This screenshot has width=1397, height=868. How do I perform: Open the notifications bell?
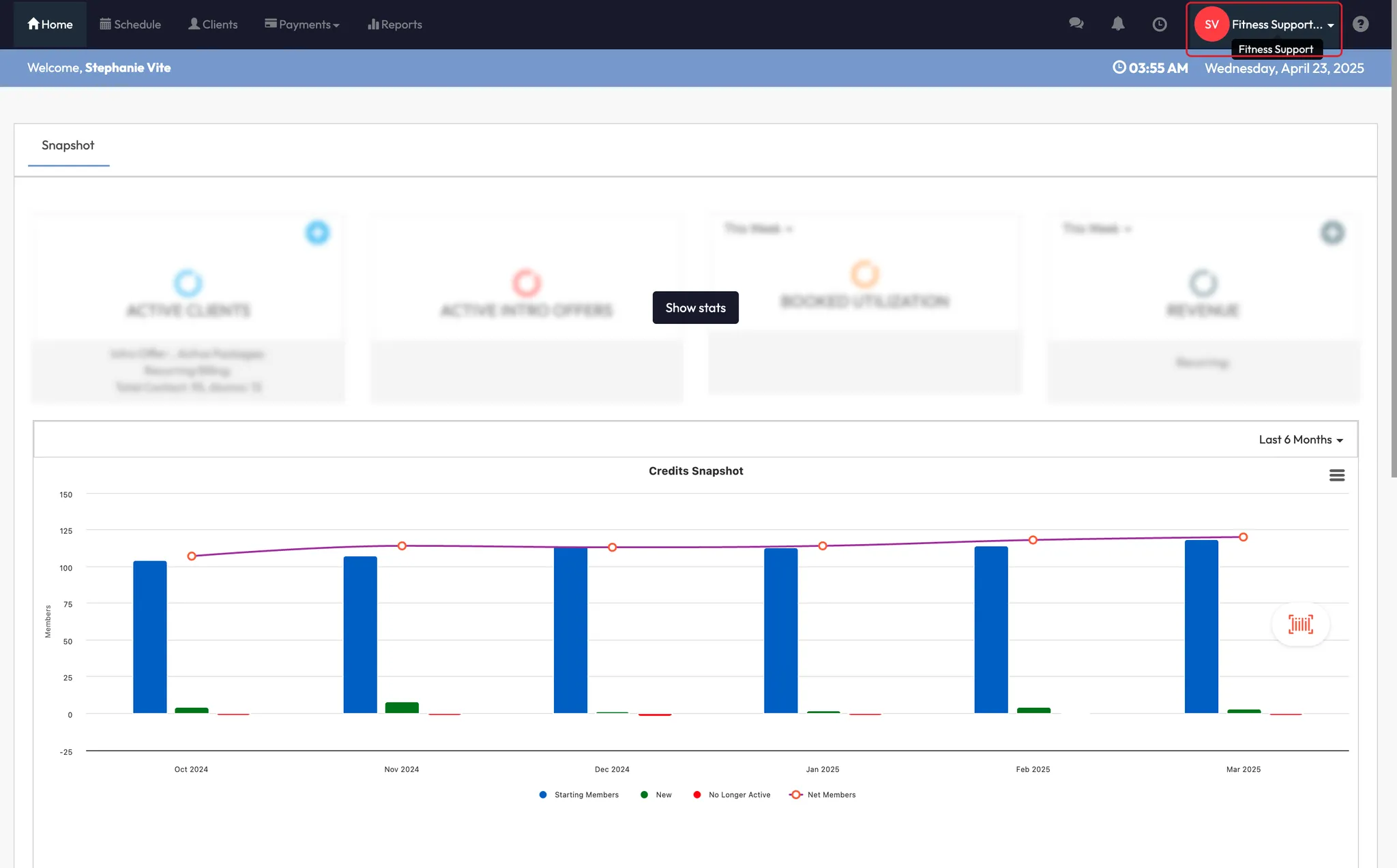1117,24
